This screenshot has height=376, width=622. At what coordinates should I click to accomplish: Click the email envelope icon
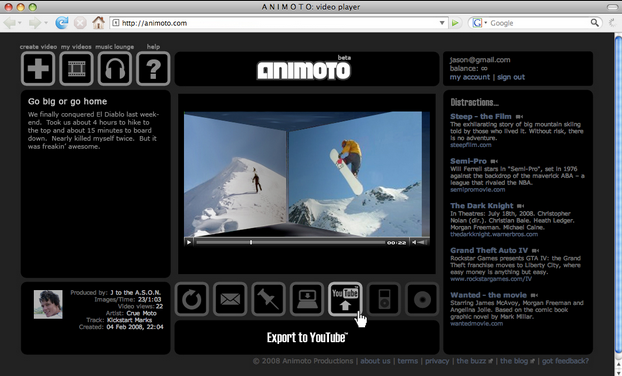230,299
